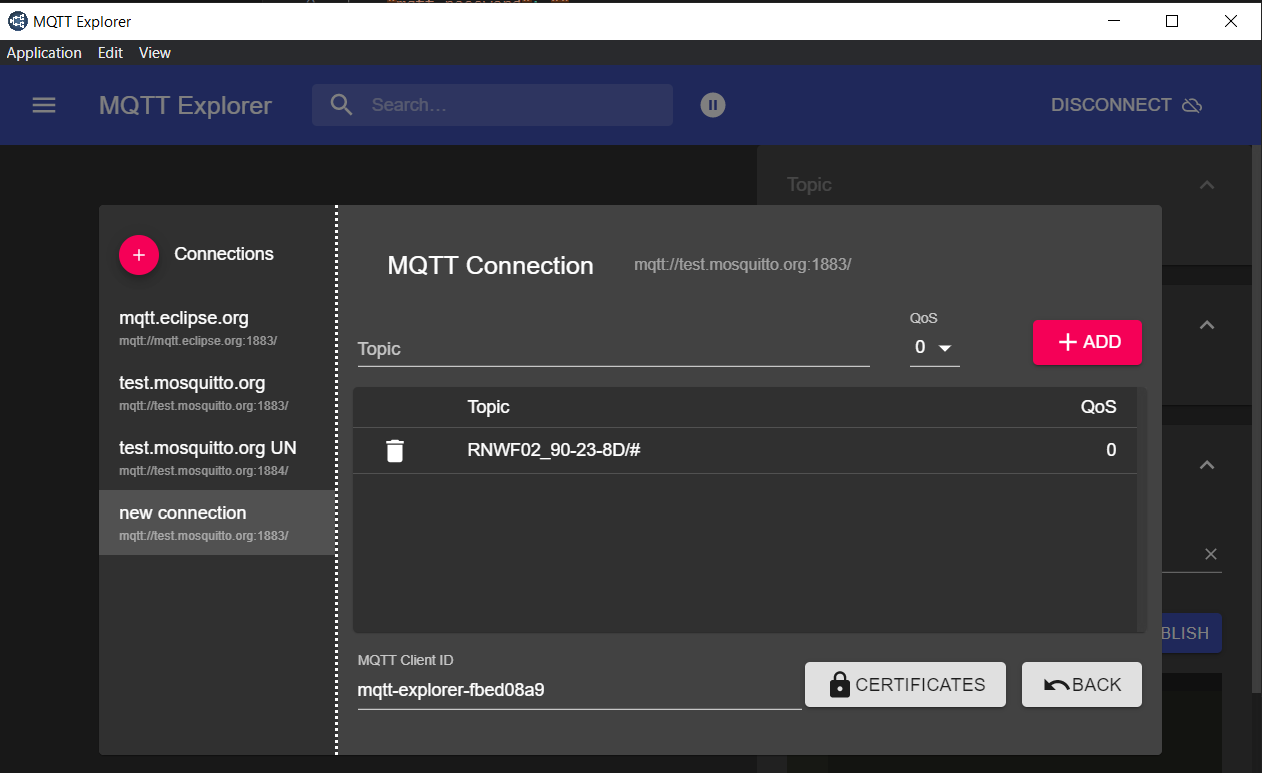The image size is (1262, 773).
Task: Collapse the Topic panel chevron
Action: pos(1207,185)
